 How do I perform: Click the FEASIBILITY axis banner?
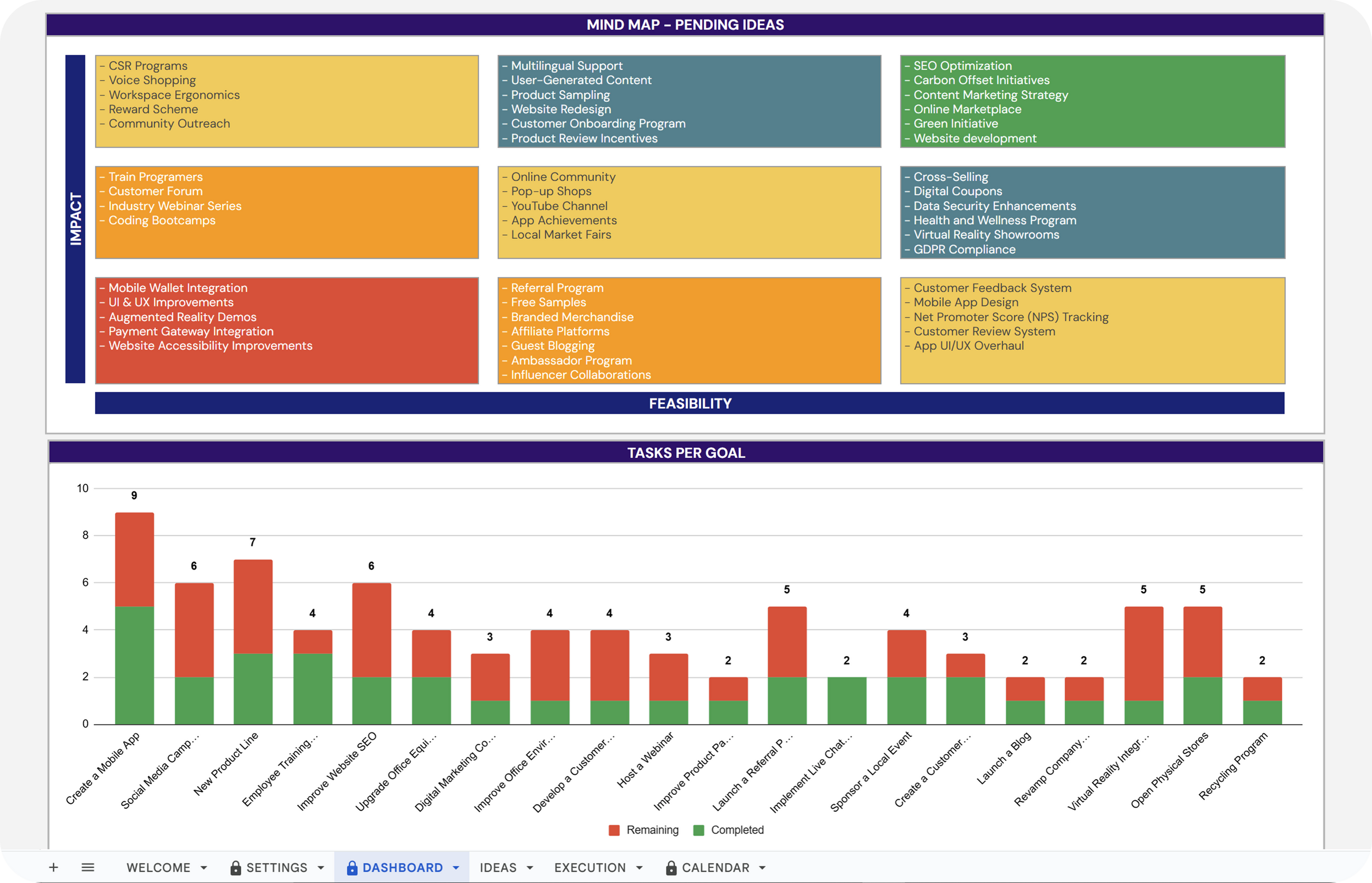(690, 403)
